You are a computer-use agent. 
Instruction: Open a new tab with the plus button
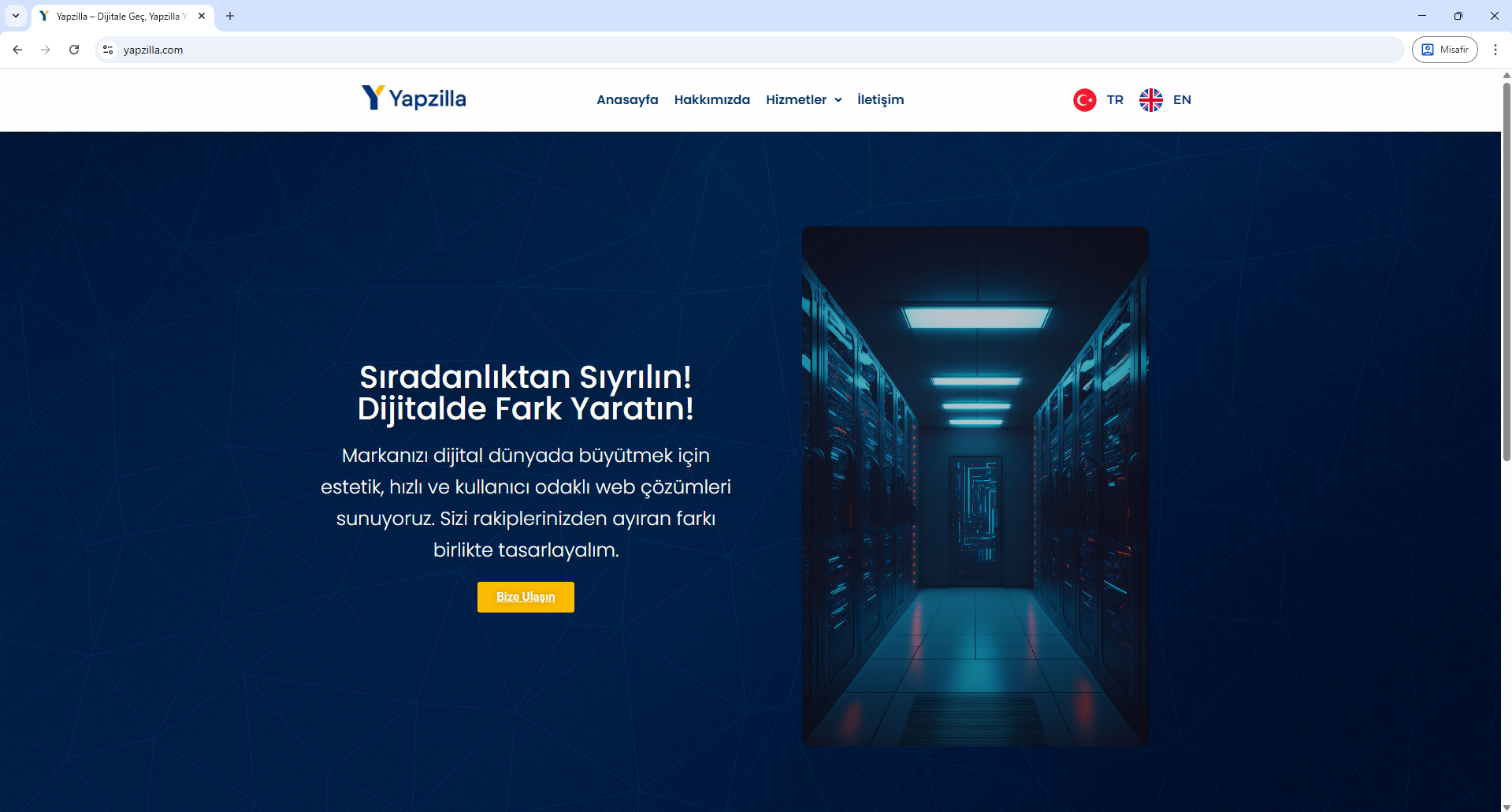230,16
